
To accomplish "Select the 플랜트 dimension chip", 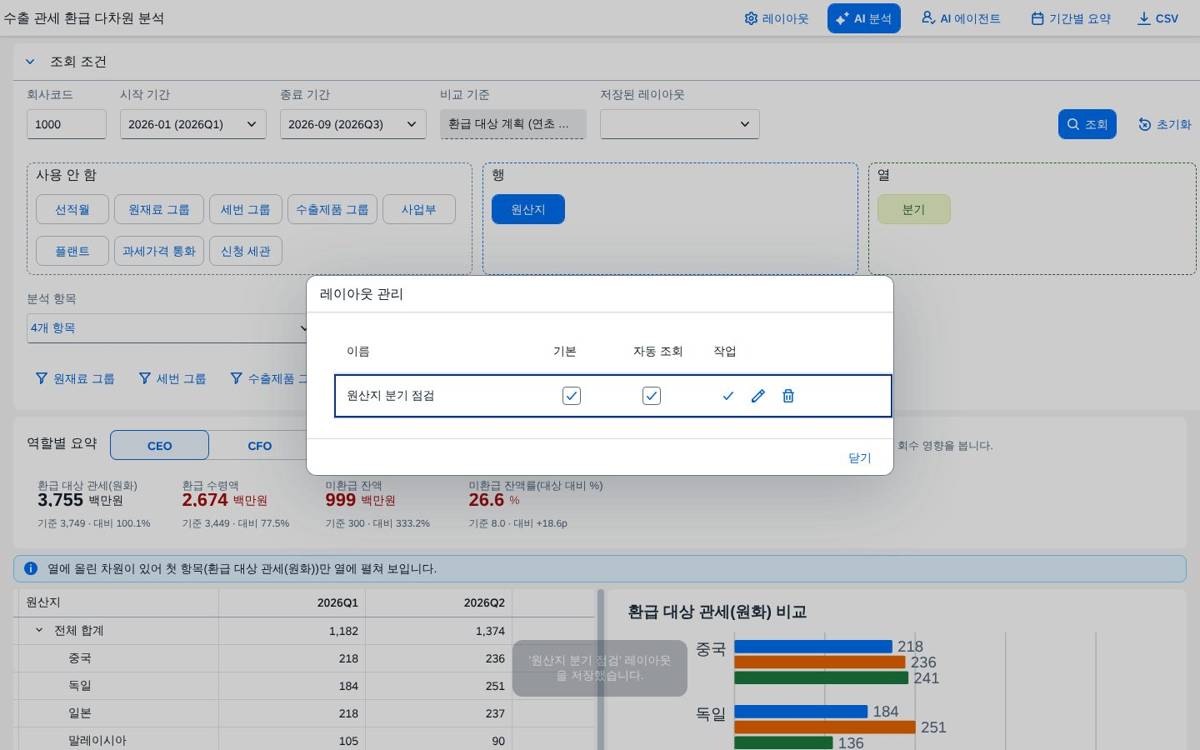I will (x=73, y=250).
